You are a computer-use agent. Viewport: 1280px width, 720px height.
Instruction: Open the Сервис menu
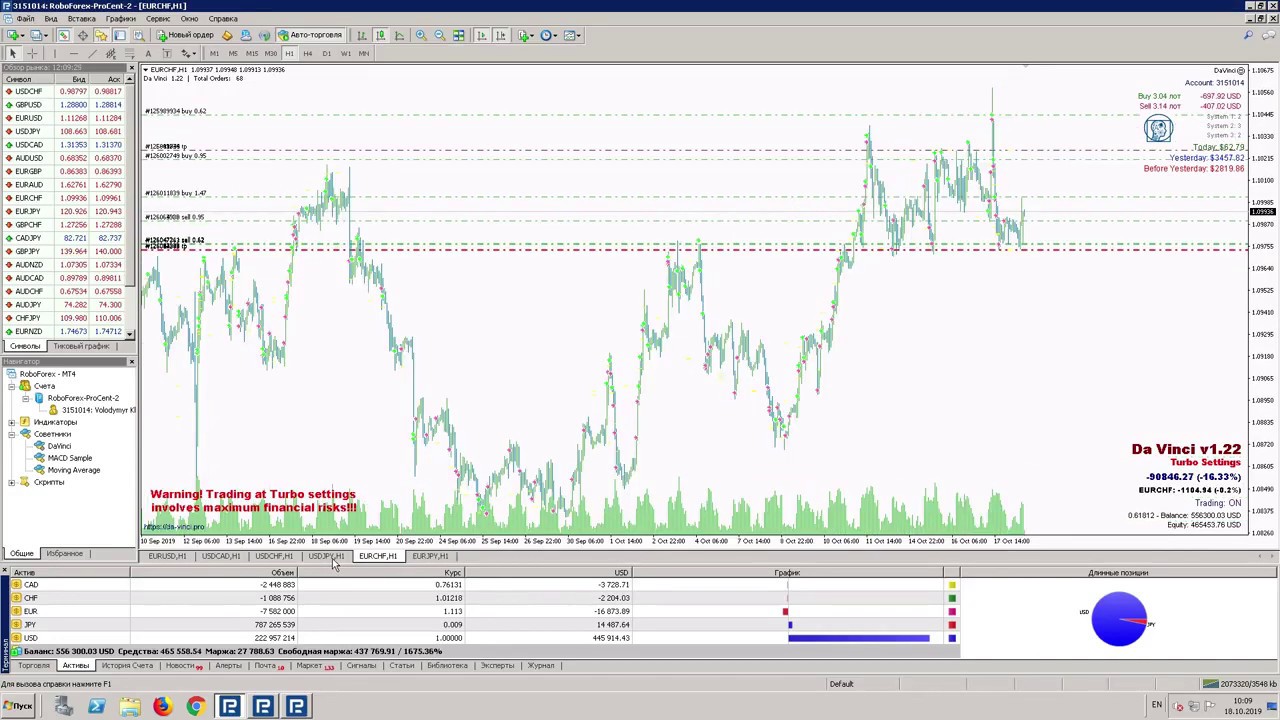[158, 19]
